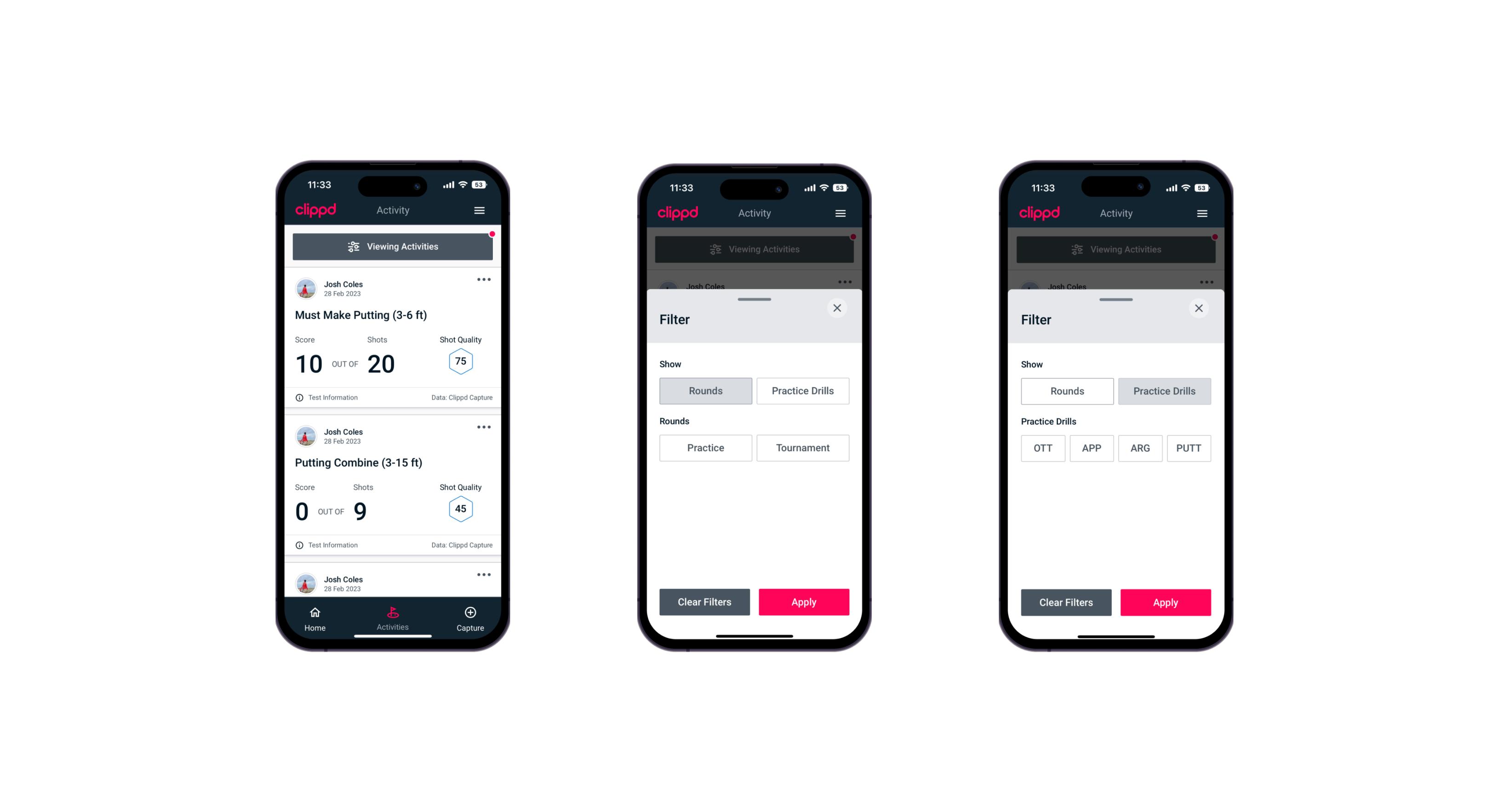Select the PUTT practice drill category
1509x812 pixels.
pos(1189,448)
